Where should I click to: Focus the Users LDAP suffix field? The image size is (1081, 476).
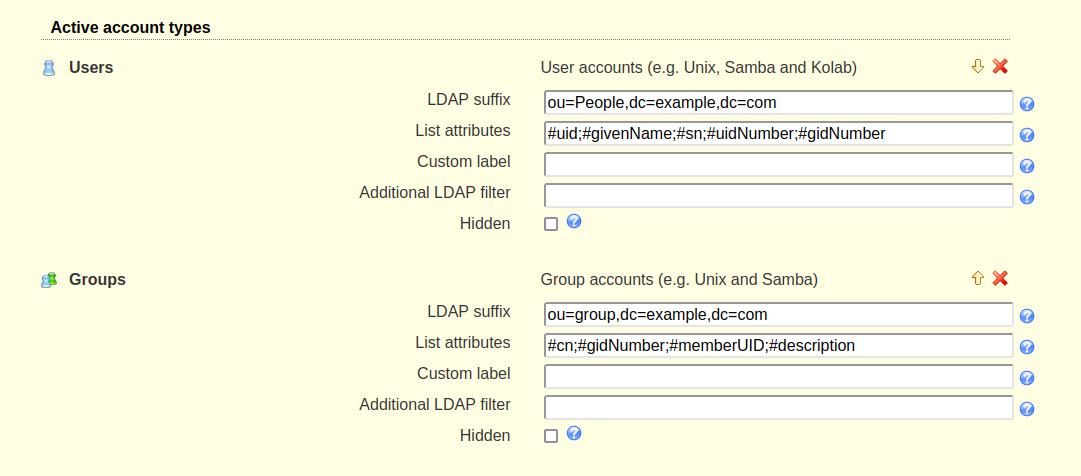coord(778,103)
